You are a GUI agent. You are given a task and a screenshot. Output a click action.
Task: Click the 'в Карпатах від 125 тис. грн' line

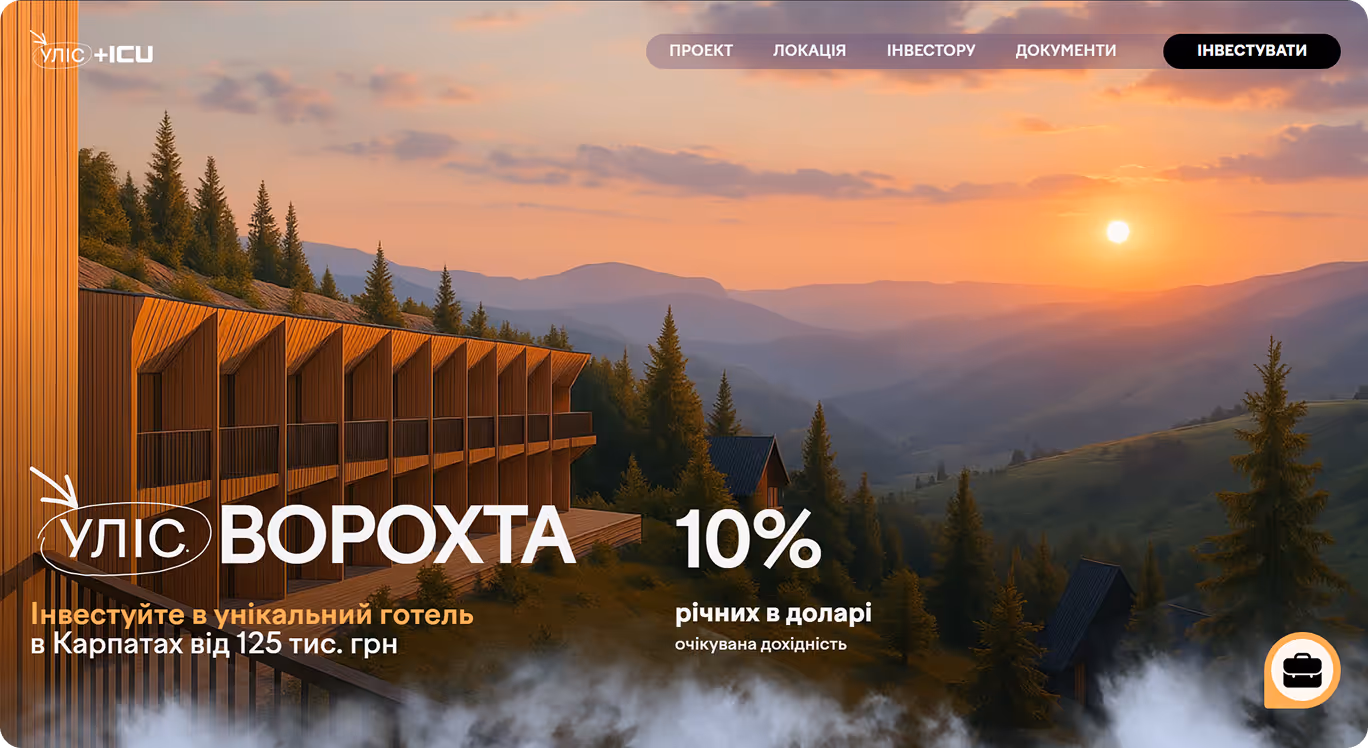(x=214, y=644)
